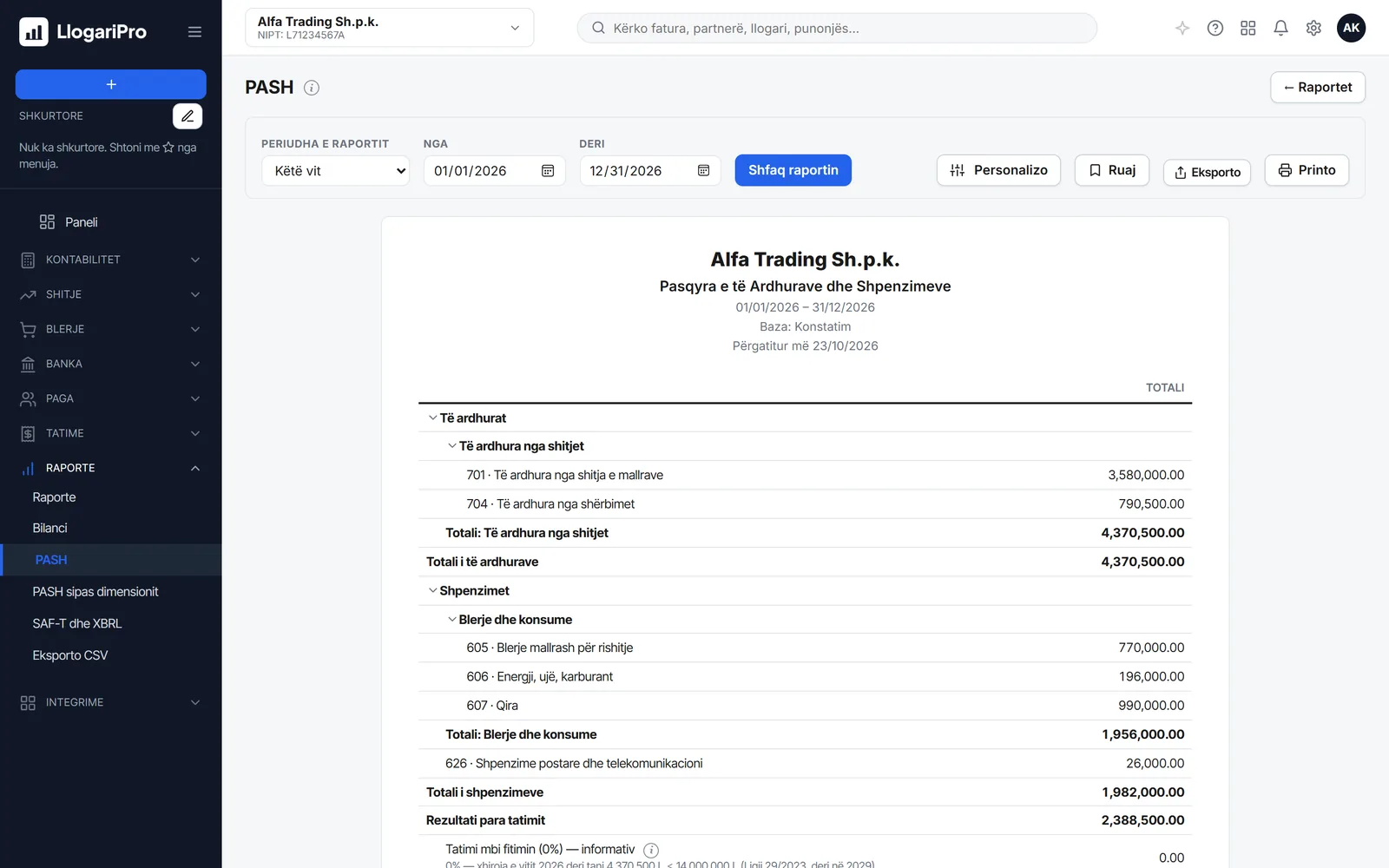
Task: Expand the PAGA sidebar section
Action: coord(110,398)
